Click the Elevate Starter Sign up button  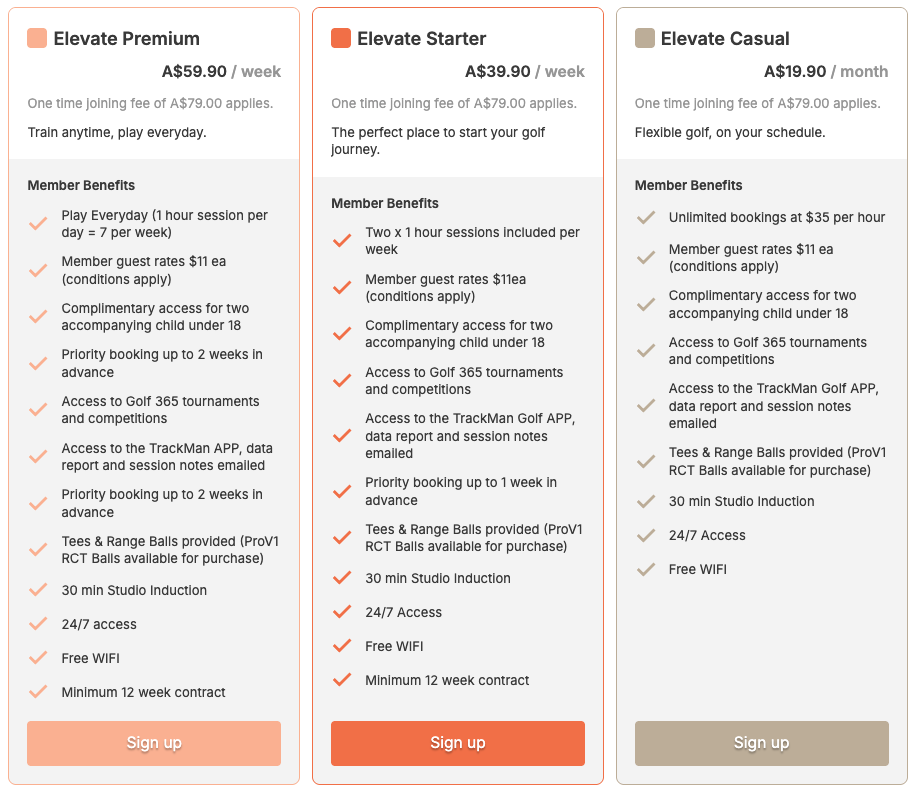[x=458, y=743]
